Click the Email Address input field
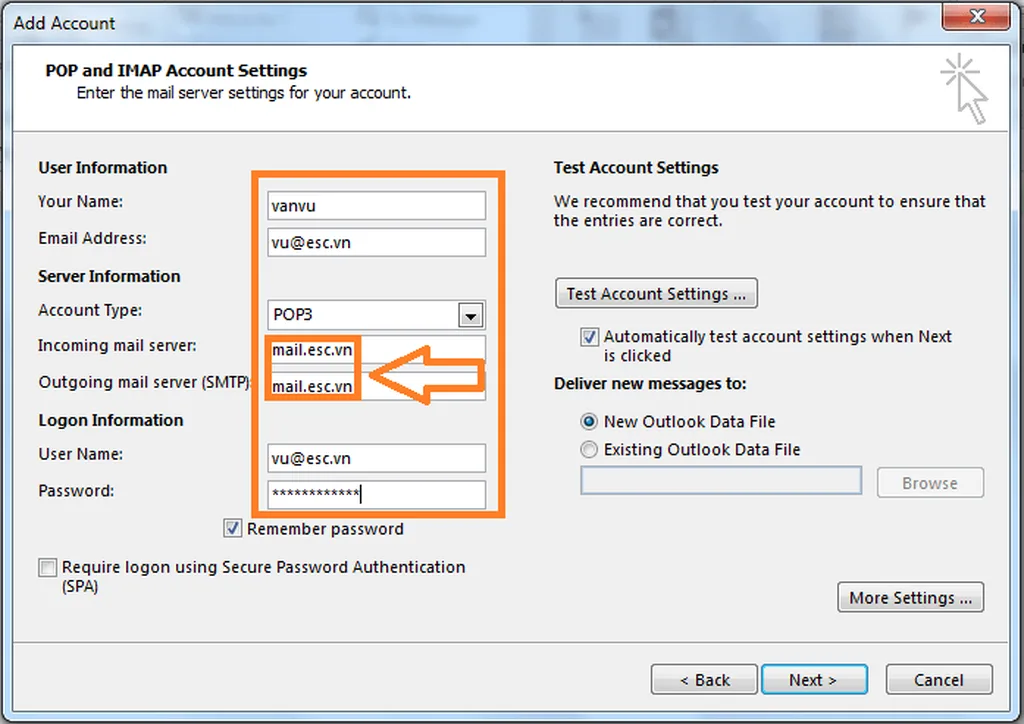 pos(376,242)
